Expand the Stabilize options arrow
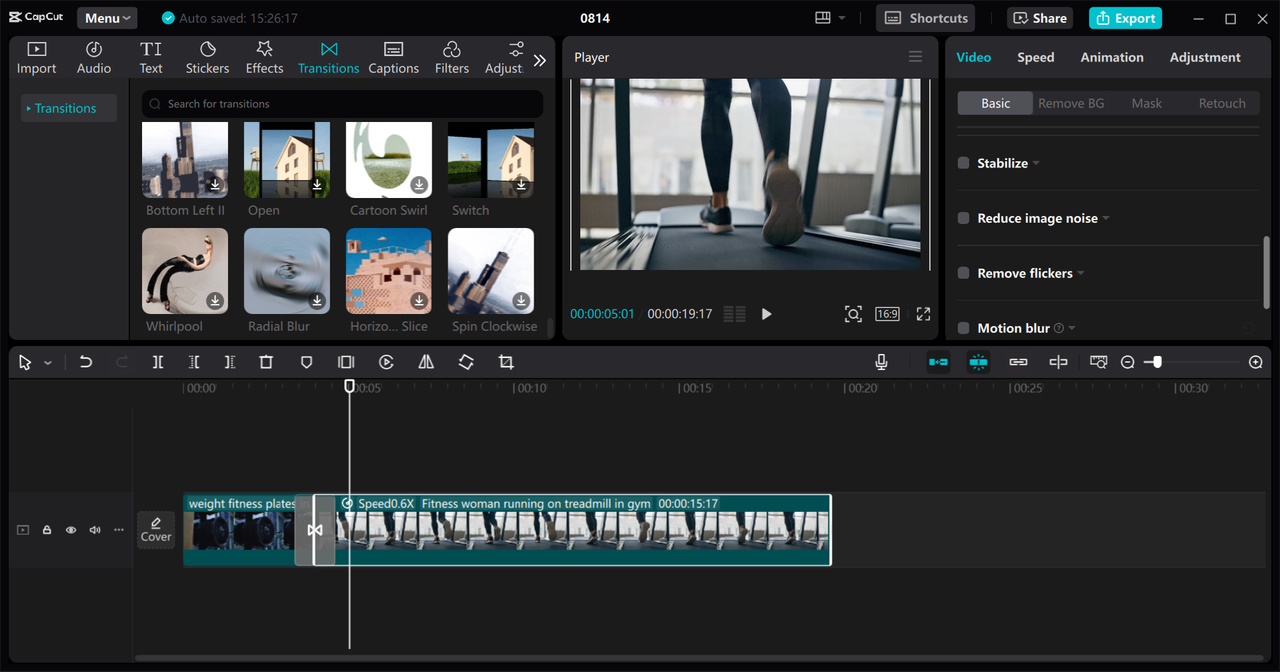The image size is (1280, 672). [1036, 163]
